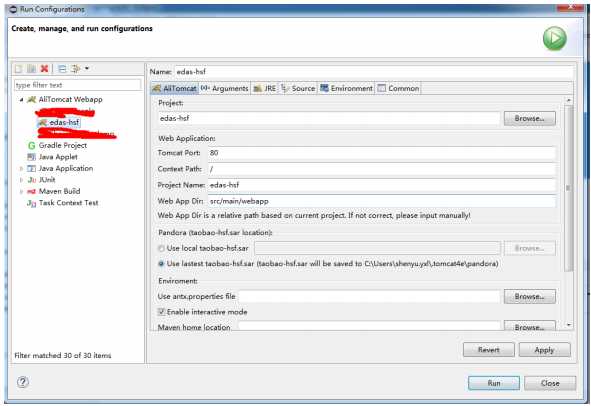Select Java Applet in the tree

coord(58,157)
